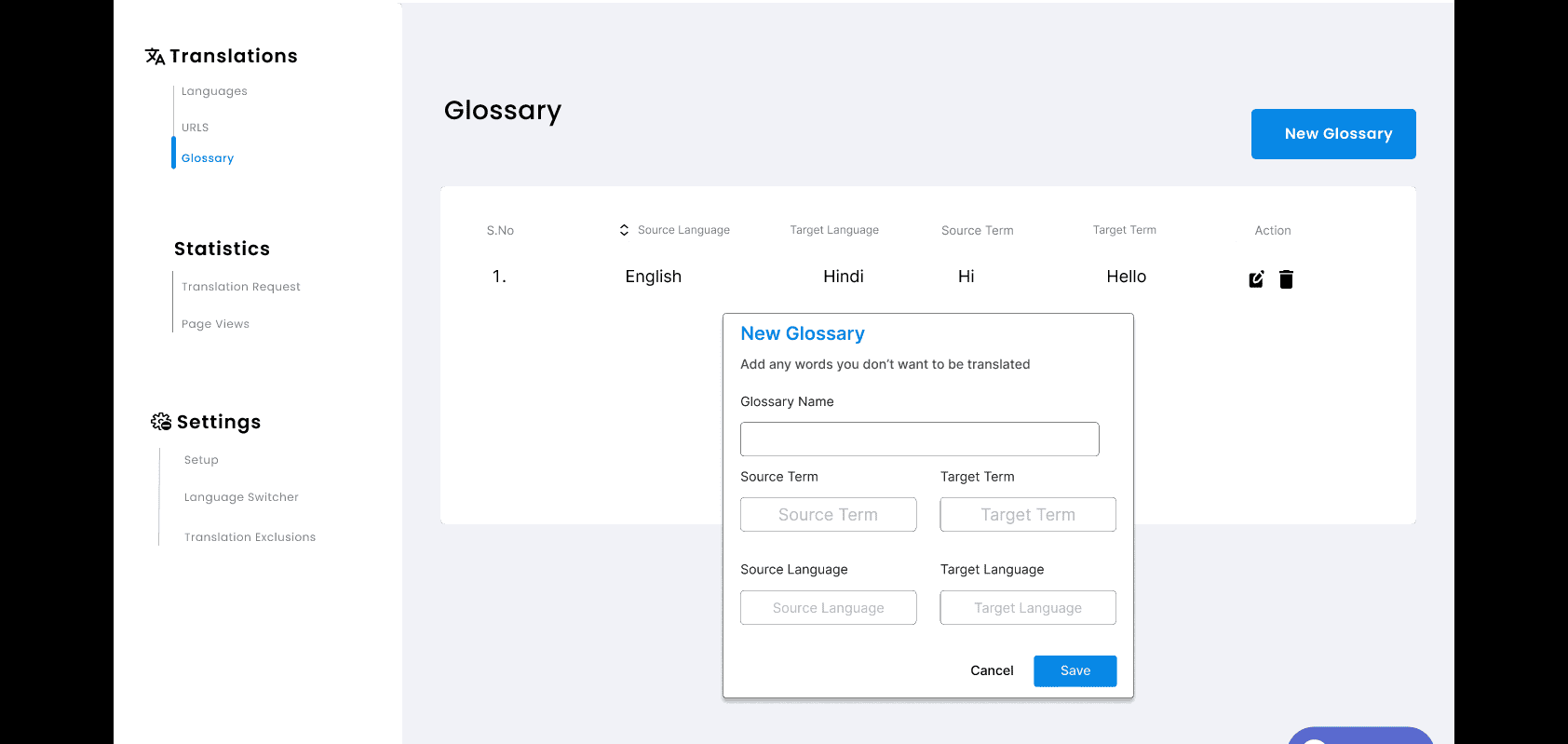This screenshot has width=1568, height=744.
Task: Click the Settings gear icon
Action: coord(161,422)
